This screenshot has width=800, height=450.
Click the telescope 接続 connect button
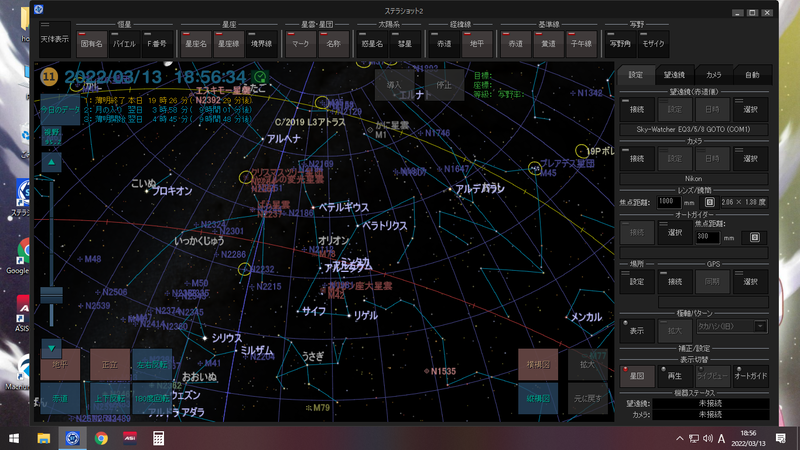pos(637,109)
